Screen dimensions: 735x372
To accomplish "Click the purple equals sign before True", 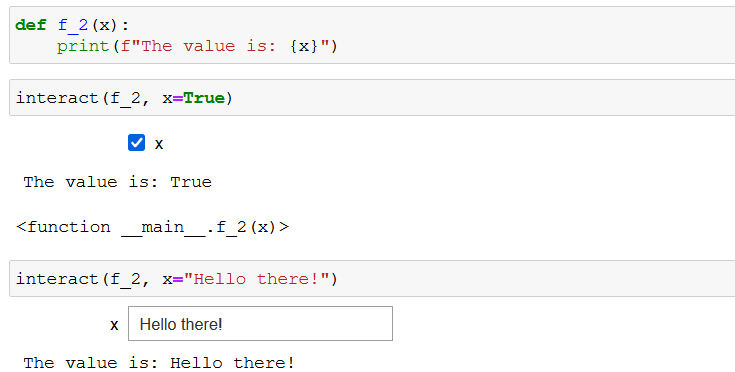I will coord(178,98).
